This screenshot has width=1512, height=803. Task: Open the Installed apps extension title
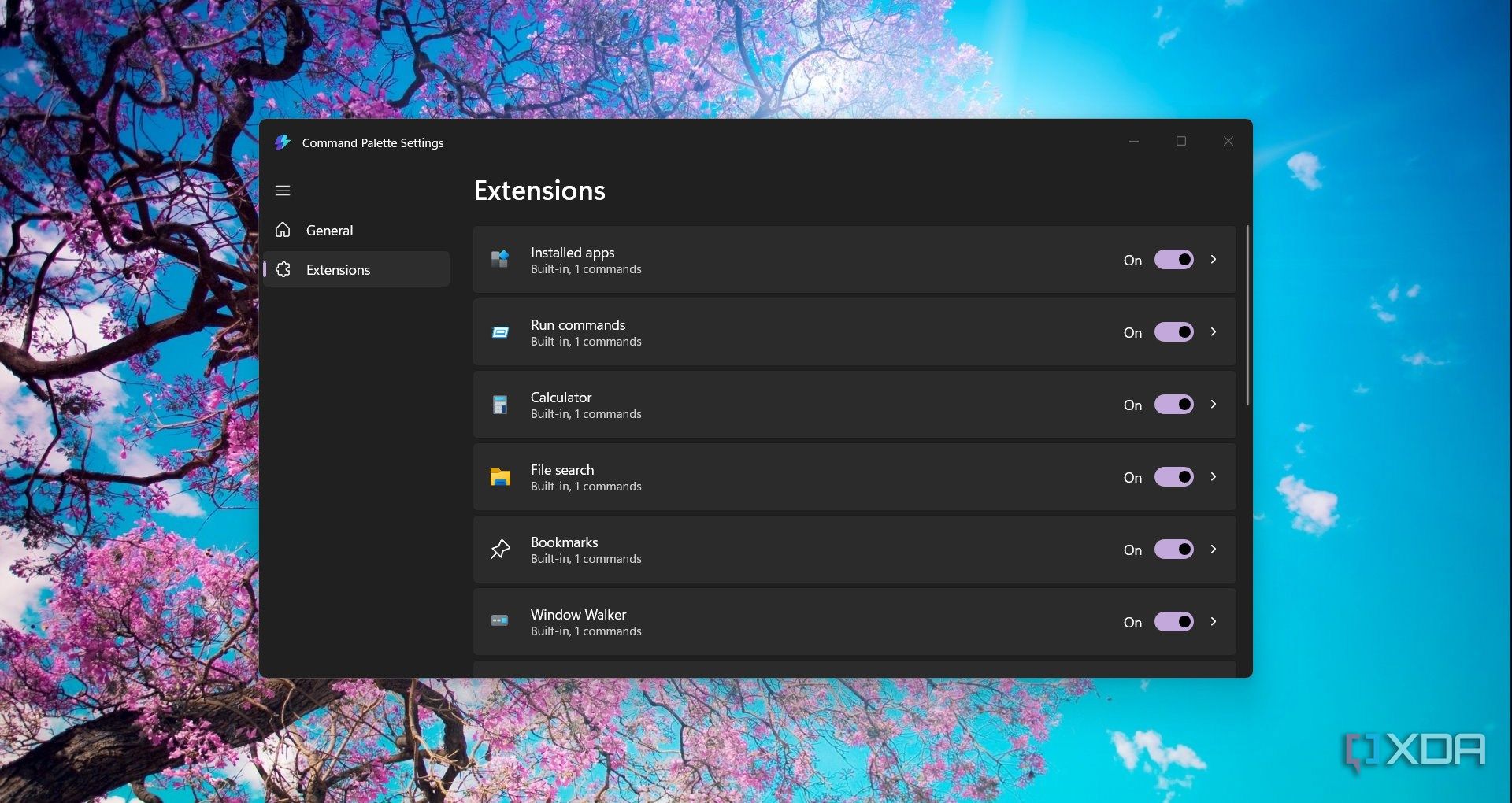pos(573,253)
